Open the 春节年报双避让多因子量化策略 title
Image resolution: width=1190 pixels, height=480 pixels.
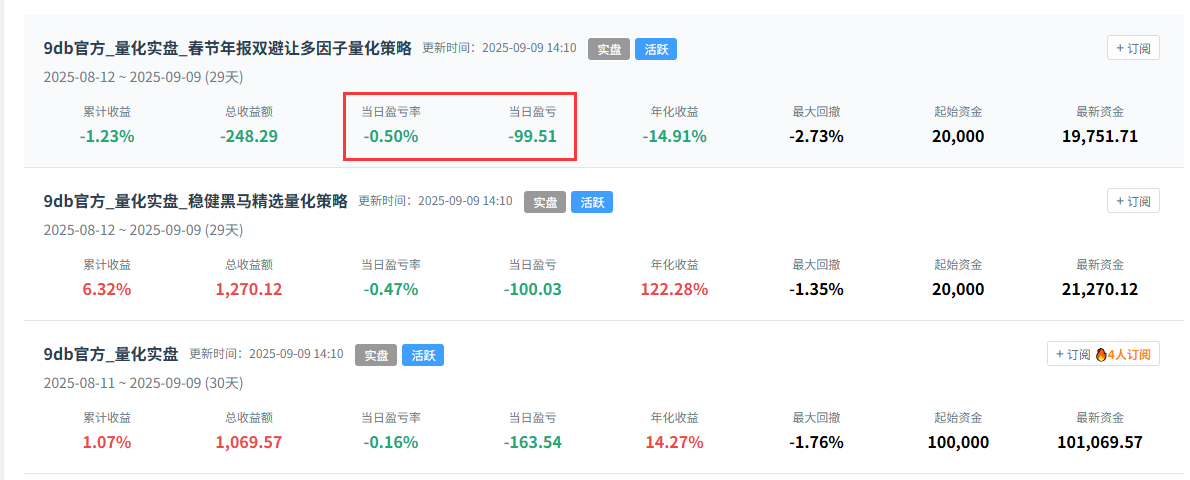(228, 48)
